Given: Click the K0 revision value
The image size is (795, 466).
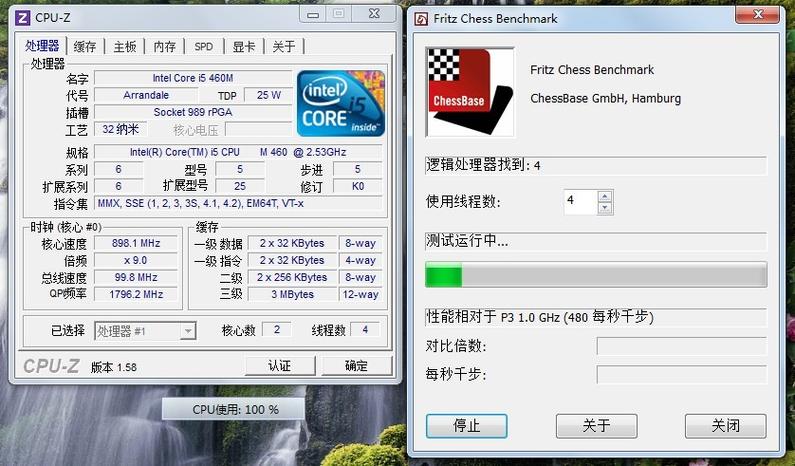Looking at the screenshot, I should (x=358, y=187).
